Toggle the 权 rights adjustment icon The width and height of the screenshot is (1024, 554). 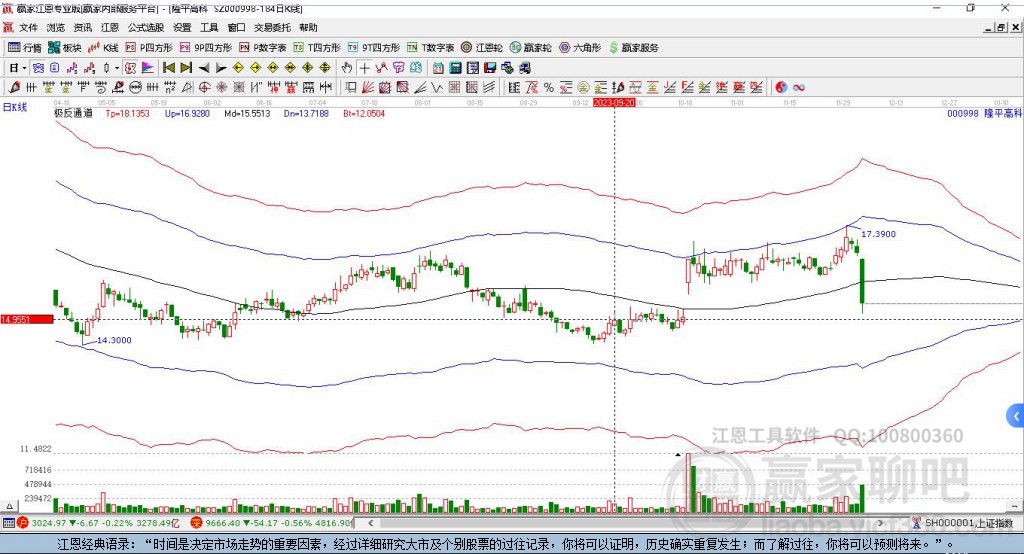tap(130, 68)
